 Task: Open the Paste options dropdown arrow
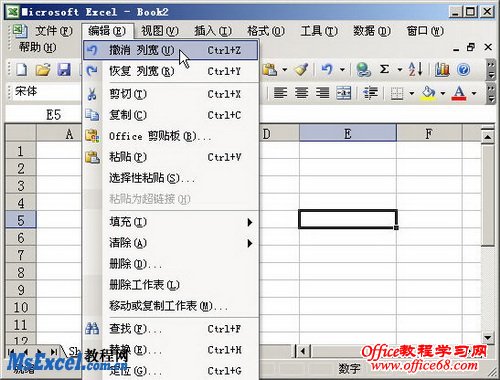click(284, 70)
